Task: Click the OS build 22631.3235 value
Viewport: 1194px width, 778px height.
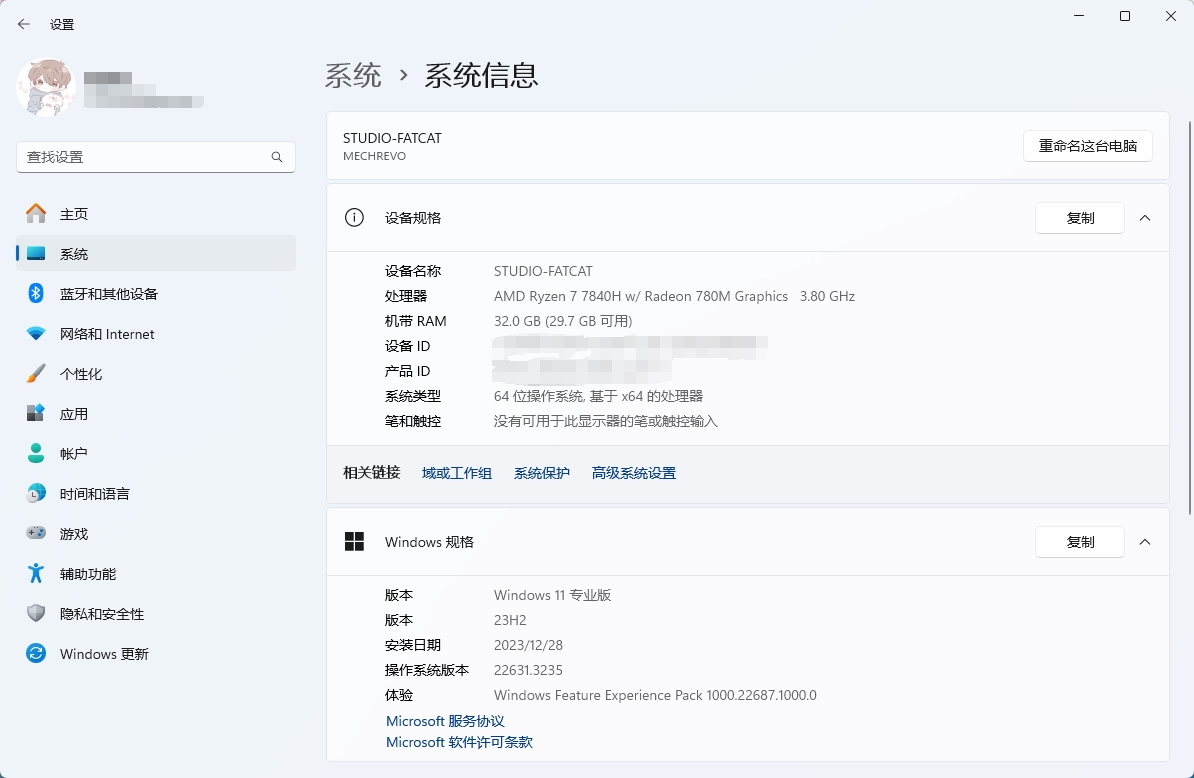Action: (528, 670)
